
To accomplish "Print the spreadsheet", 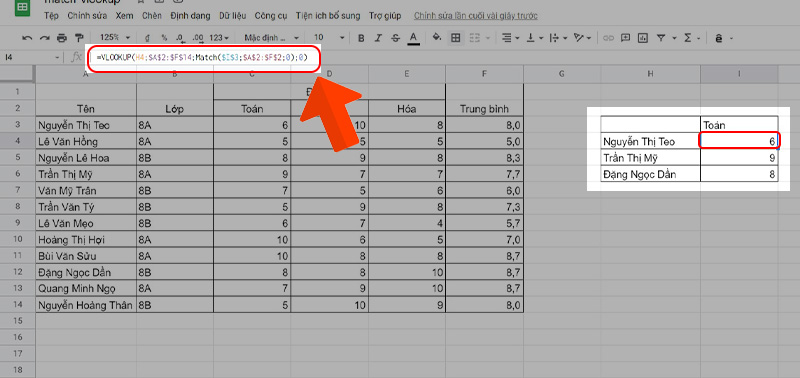I will point(62,38).
